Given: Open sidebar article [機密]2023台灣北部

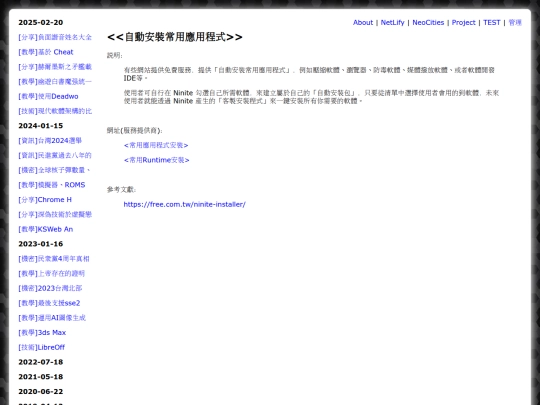Looking at the screenshot, I should pos(50,288).
